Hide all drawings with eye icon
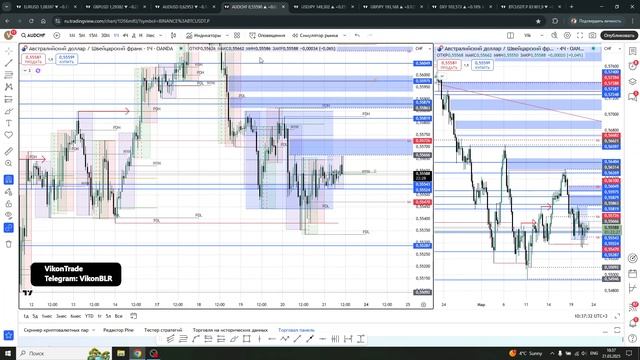640x360 pixels. 9,216
